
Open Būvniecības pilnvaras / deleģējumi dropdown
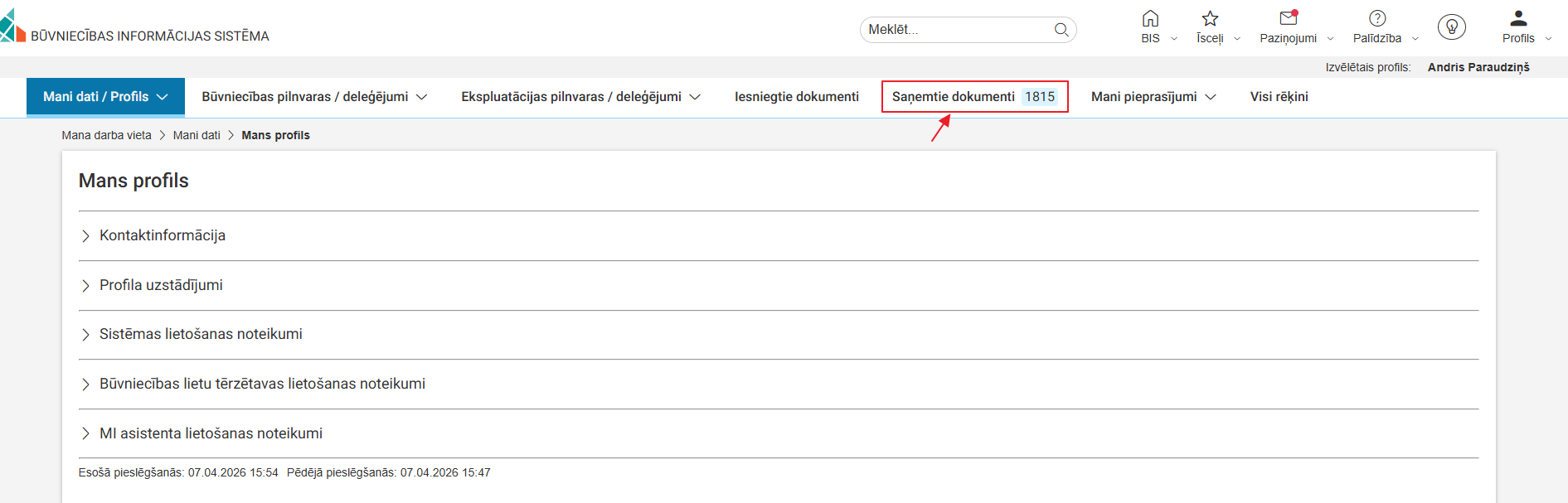tap(313, 97)
